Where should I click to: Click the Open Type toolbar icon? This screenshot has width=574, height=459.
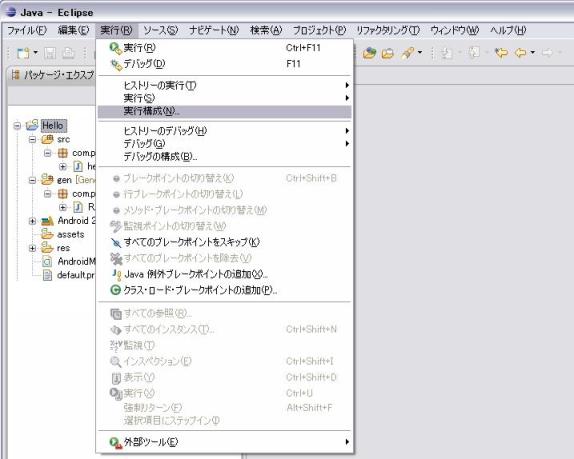point(369,53)
